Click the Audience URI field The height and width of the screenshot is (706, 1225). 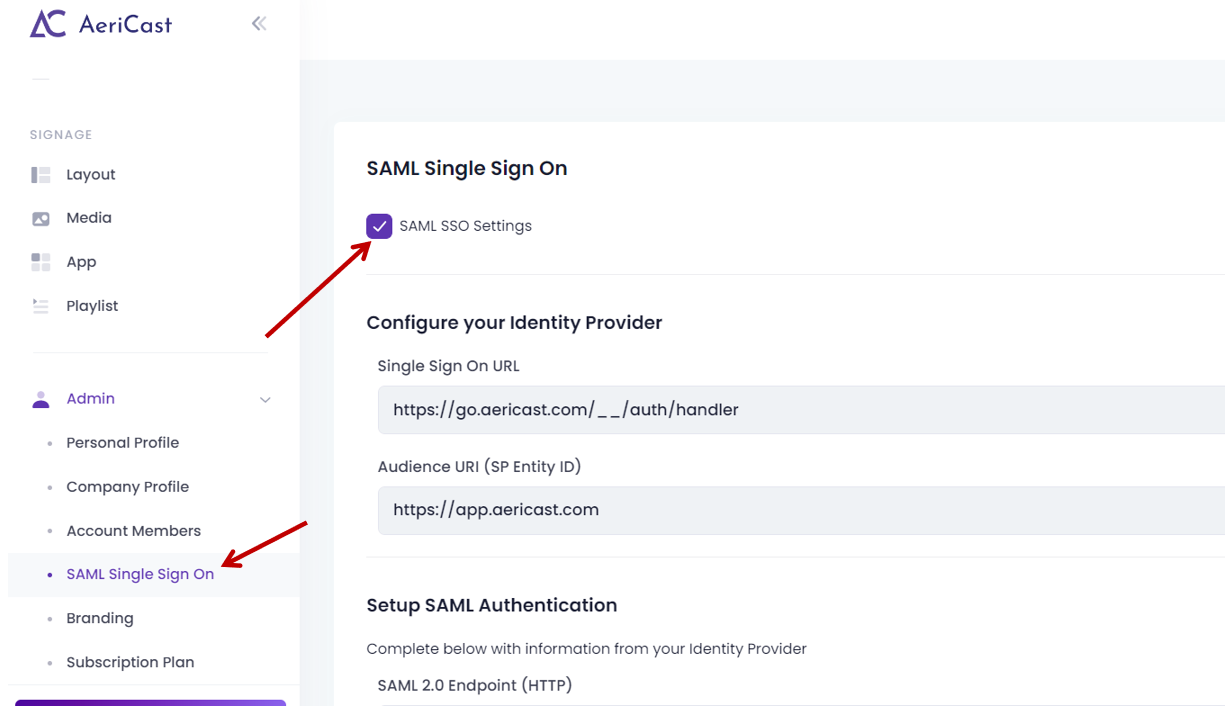(801, 510)
